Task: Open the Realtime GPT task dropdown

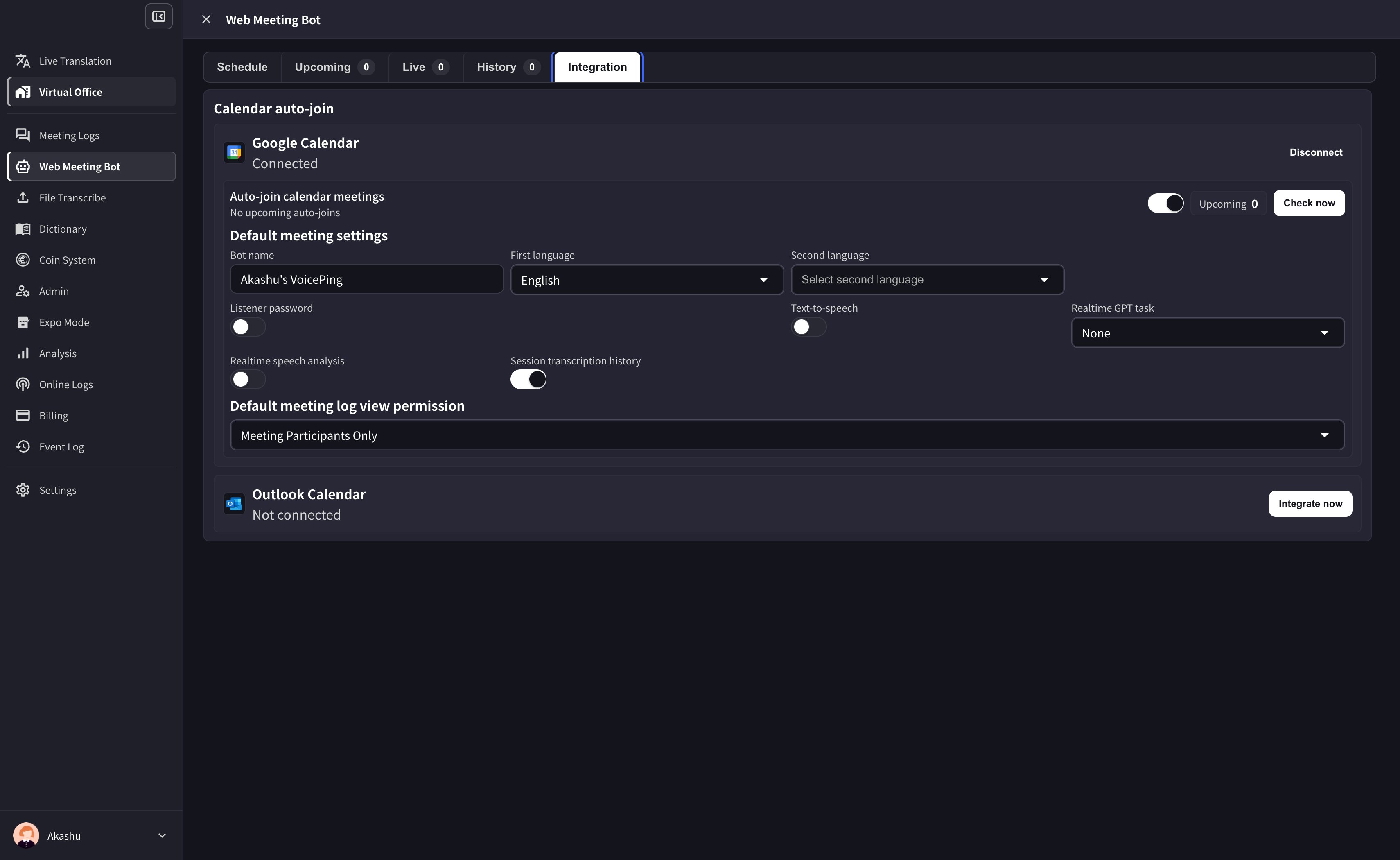Action: point(1207,333)
